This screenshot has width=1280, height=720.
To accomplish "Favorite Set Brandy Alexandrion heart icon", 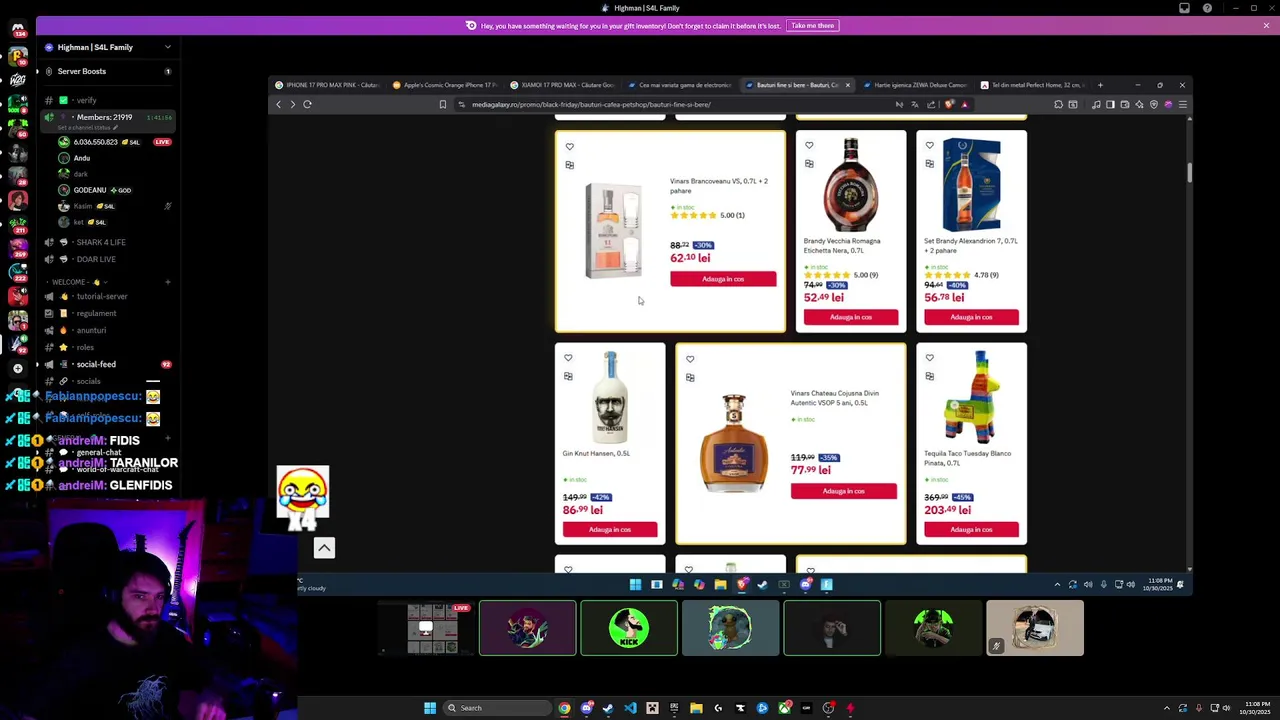I will (x=930, y=145).
